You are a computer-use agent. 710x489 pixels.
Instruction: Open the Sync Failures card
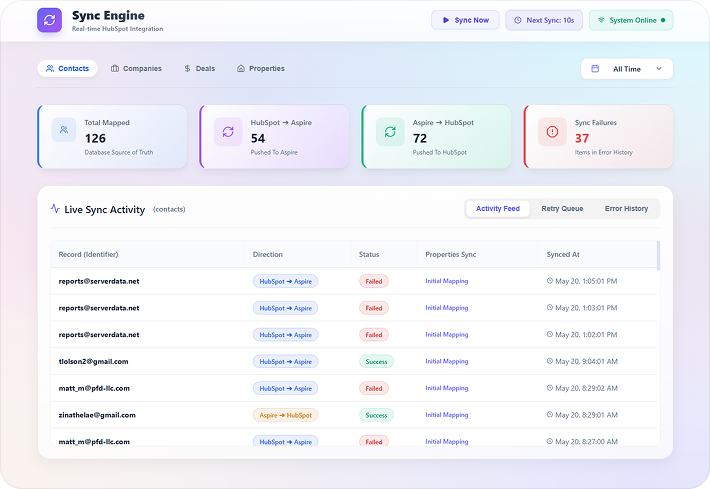click(599, 137)
